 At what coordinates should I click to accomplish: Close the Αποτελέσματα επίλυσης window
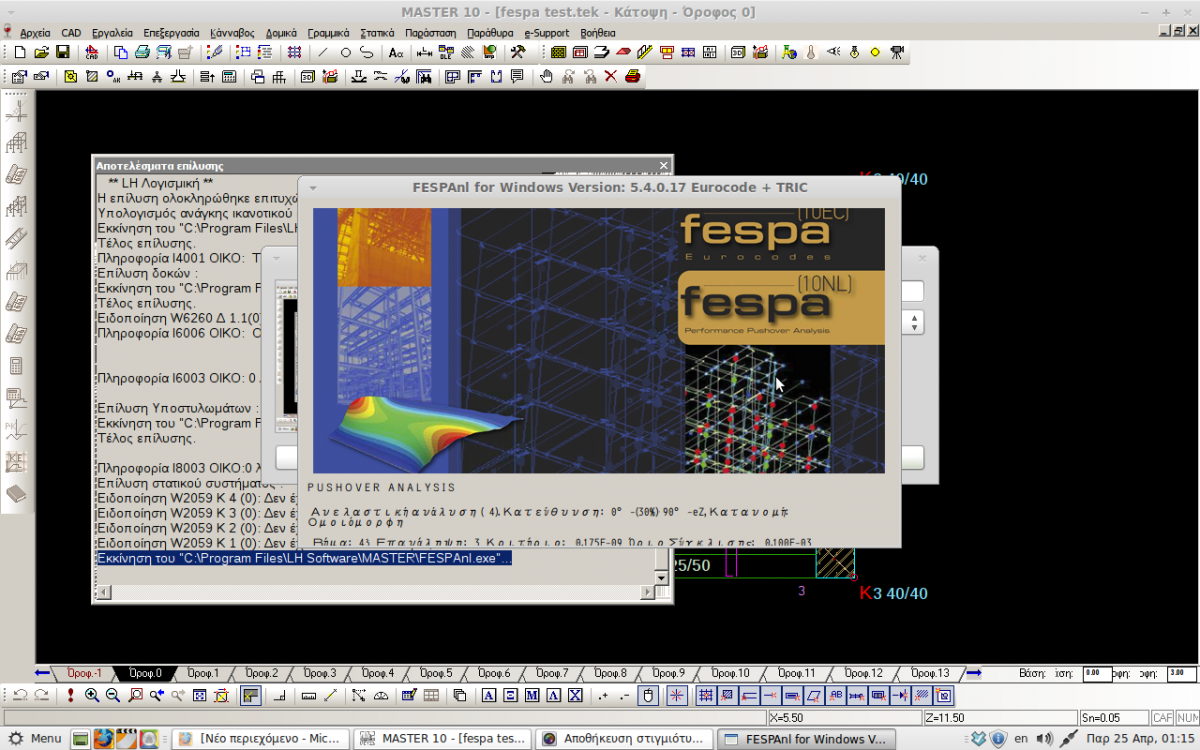click(664, 165)
